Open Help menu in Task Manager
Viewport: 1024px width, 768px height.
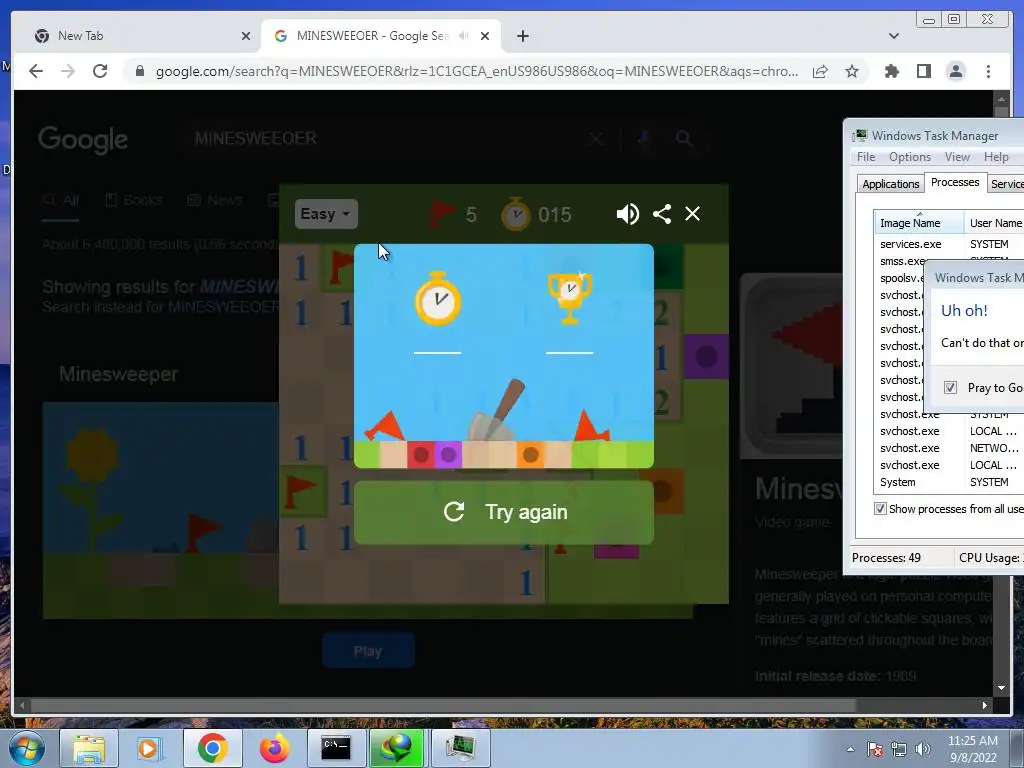(x=996, y=157)
